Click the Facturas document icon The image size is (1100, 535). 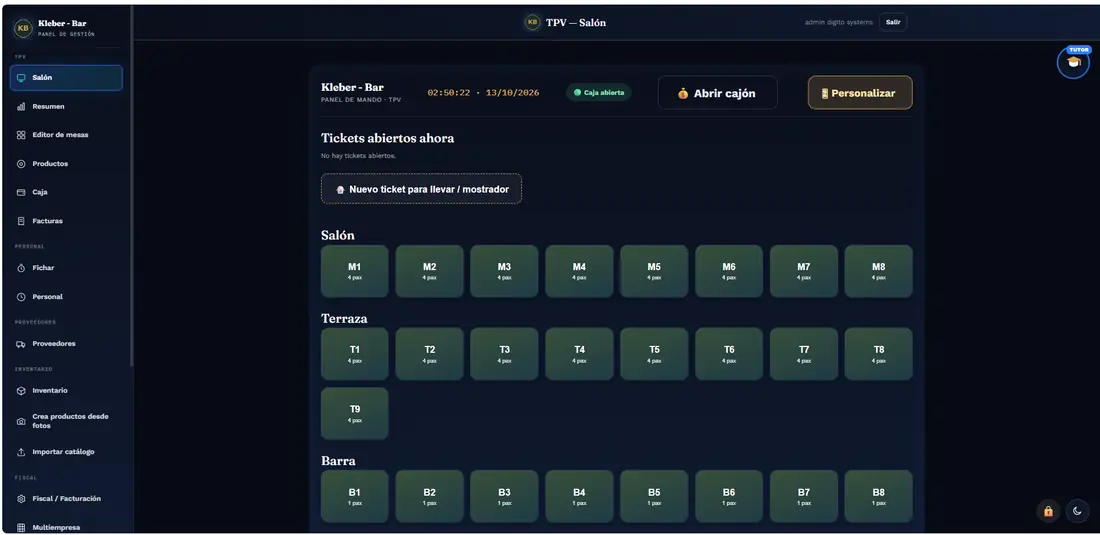[x=21, y=221]
